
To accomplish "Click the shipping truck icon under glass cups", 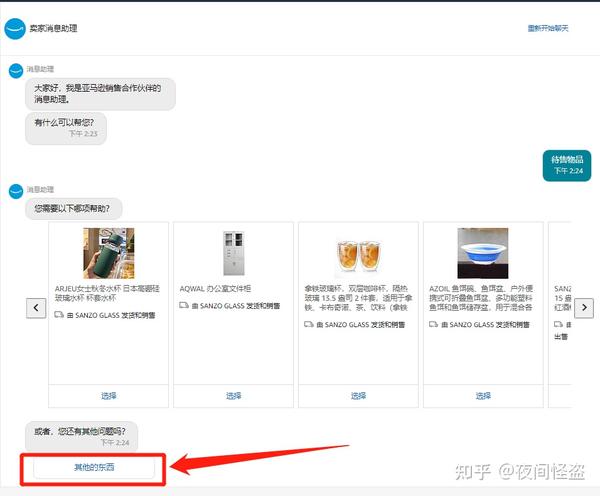I will pos(308,324).
